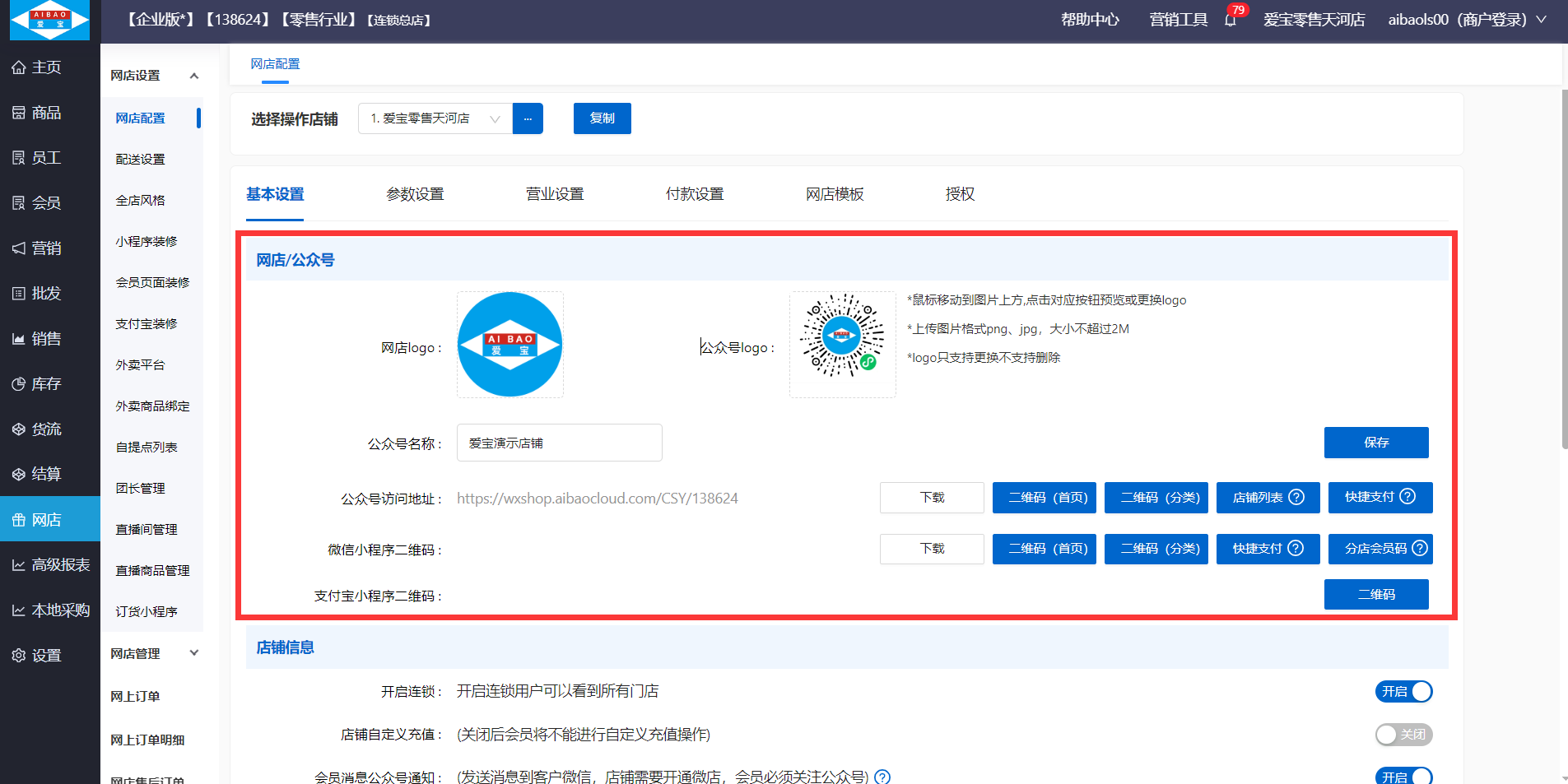Open 小程序装修 in submenu
The image size is (1568, 784).
click(x=147, y=242)
